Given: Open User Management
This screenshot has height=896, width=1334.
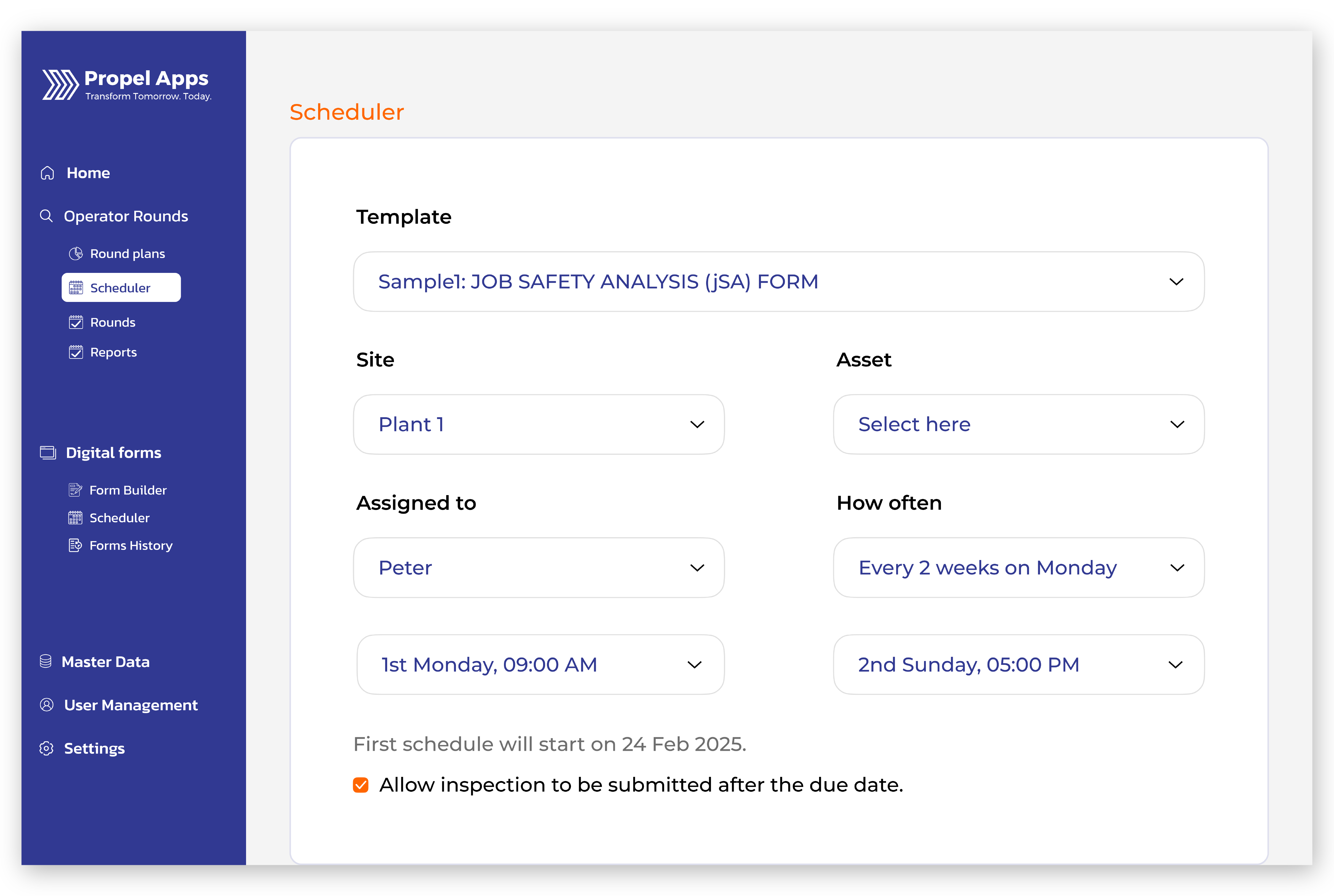Looking at the screenshot, I should (131, 705).
